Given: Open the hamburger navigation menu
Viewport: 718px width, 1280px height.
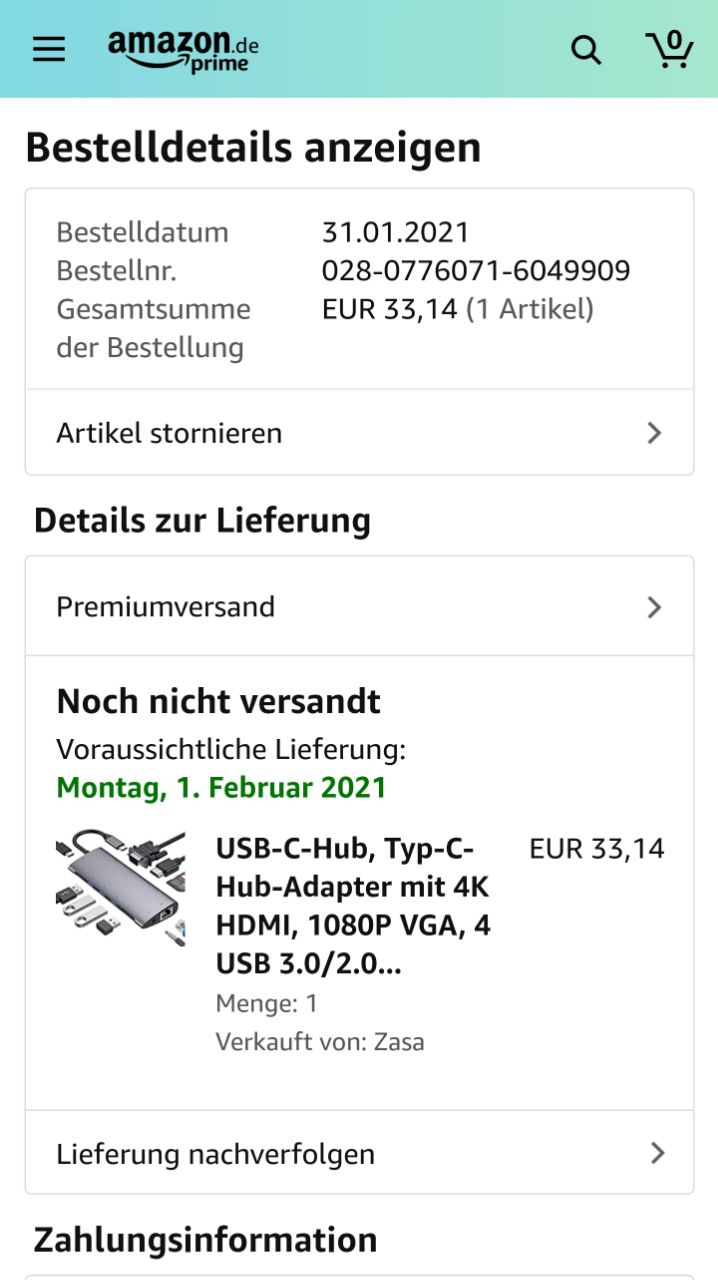Looking at the screenshot, I should point(48,49).
